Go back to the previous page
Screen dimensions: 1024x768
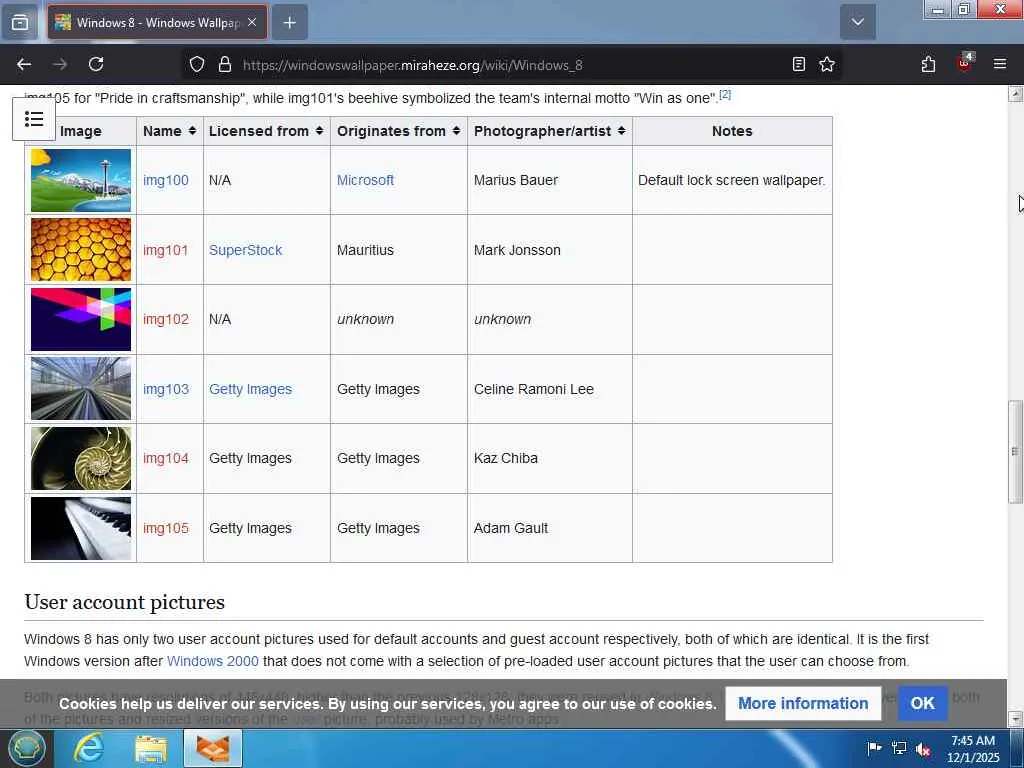(x=24, y=64)
